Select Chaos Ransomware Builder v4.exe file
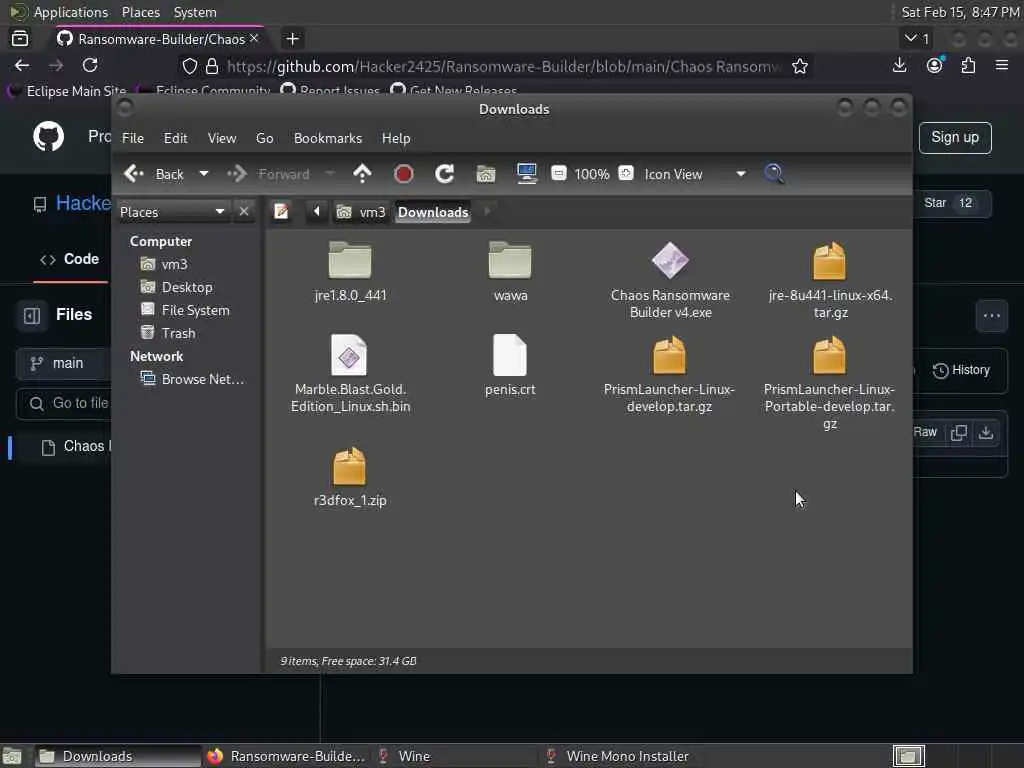This screenshot has width=1024, height=768. coord(670,281)
